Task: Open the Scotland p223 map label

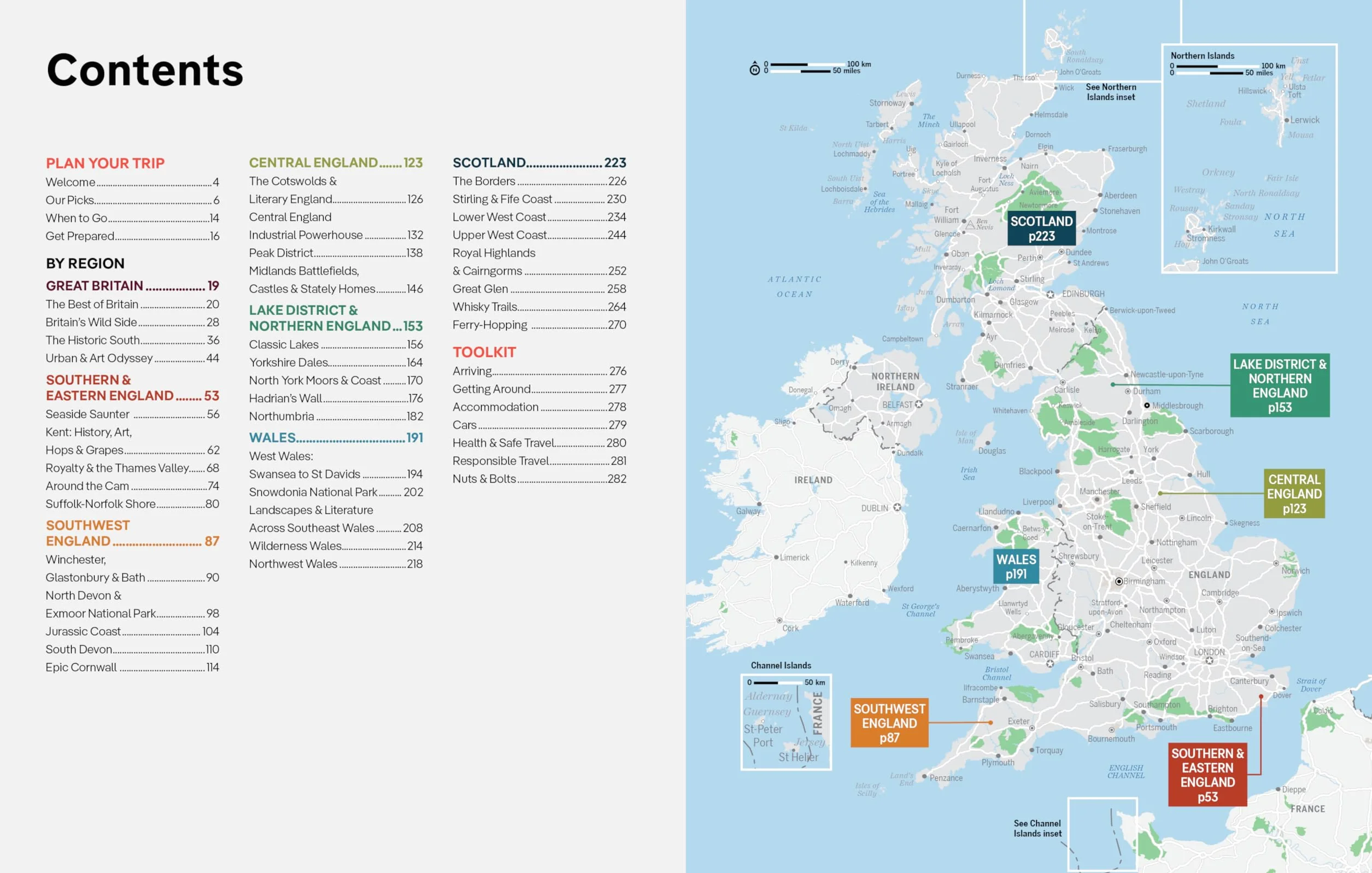Action: pyautogui.click(x=1041, y=228)
